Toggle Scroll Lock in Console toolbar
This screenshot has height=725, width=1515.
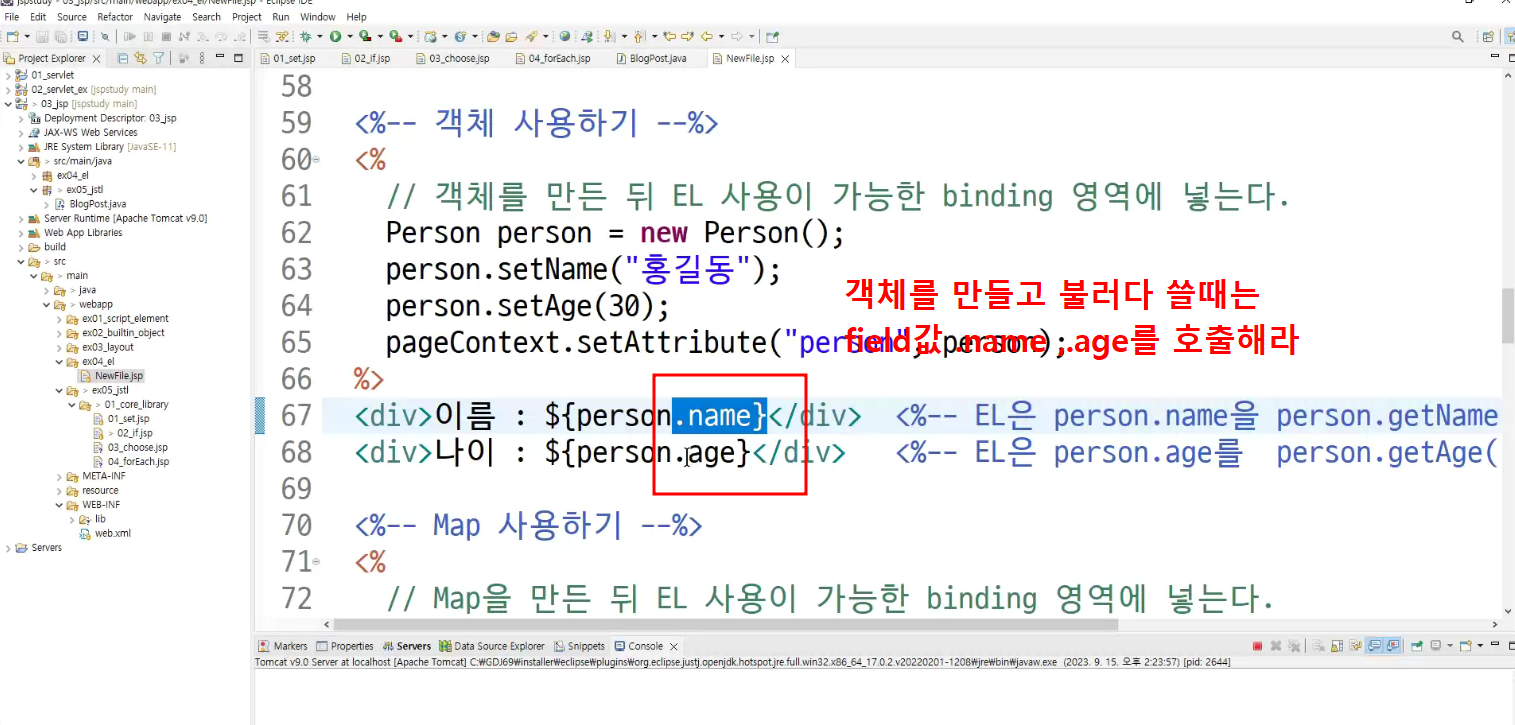(x=1337, y=646)
